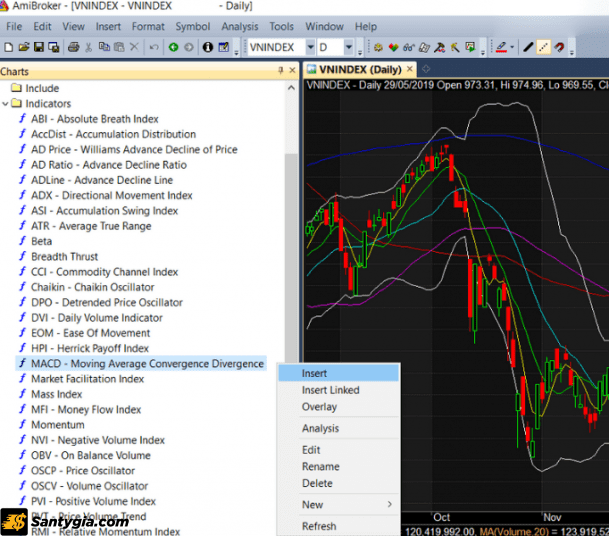Open the VNINDEX symbol dropdown arrow
Image resolution: width=609 pixels, height=536 pixels.
click(310, 47)
